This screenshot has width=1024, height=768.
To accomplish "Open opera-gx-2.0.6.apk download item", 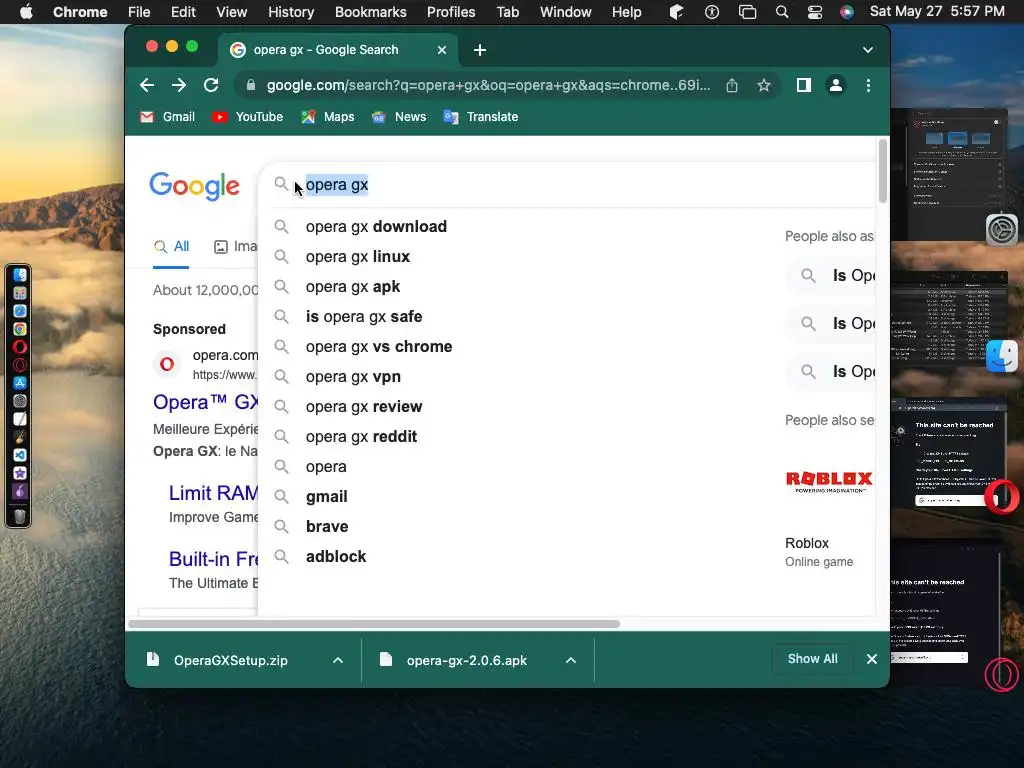I will point(466,660).
